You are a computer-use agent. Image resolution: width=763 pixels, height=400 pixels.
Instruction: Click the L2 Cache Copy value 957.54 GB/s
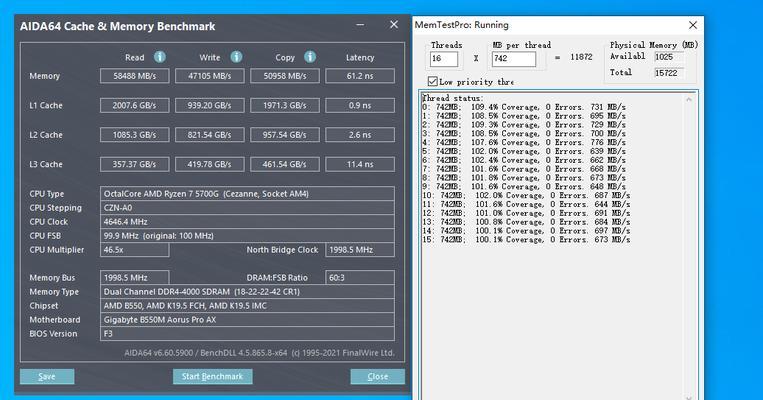click(285, 135)
